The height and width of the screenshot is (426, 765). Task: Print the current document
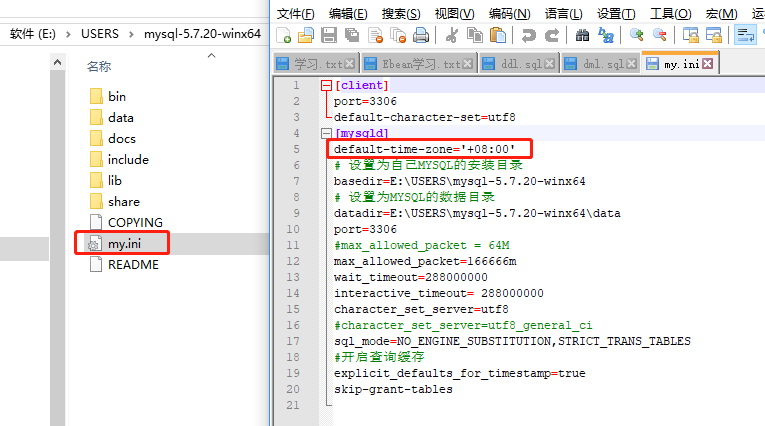tap(421, 35)
